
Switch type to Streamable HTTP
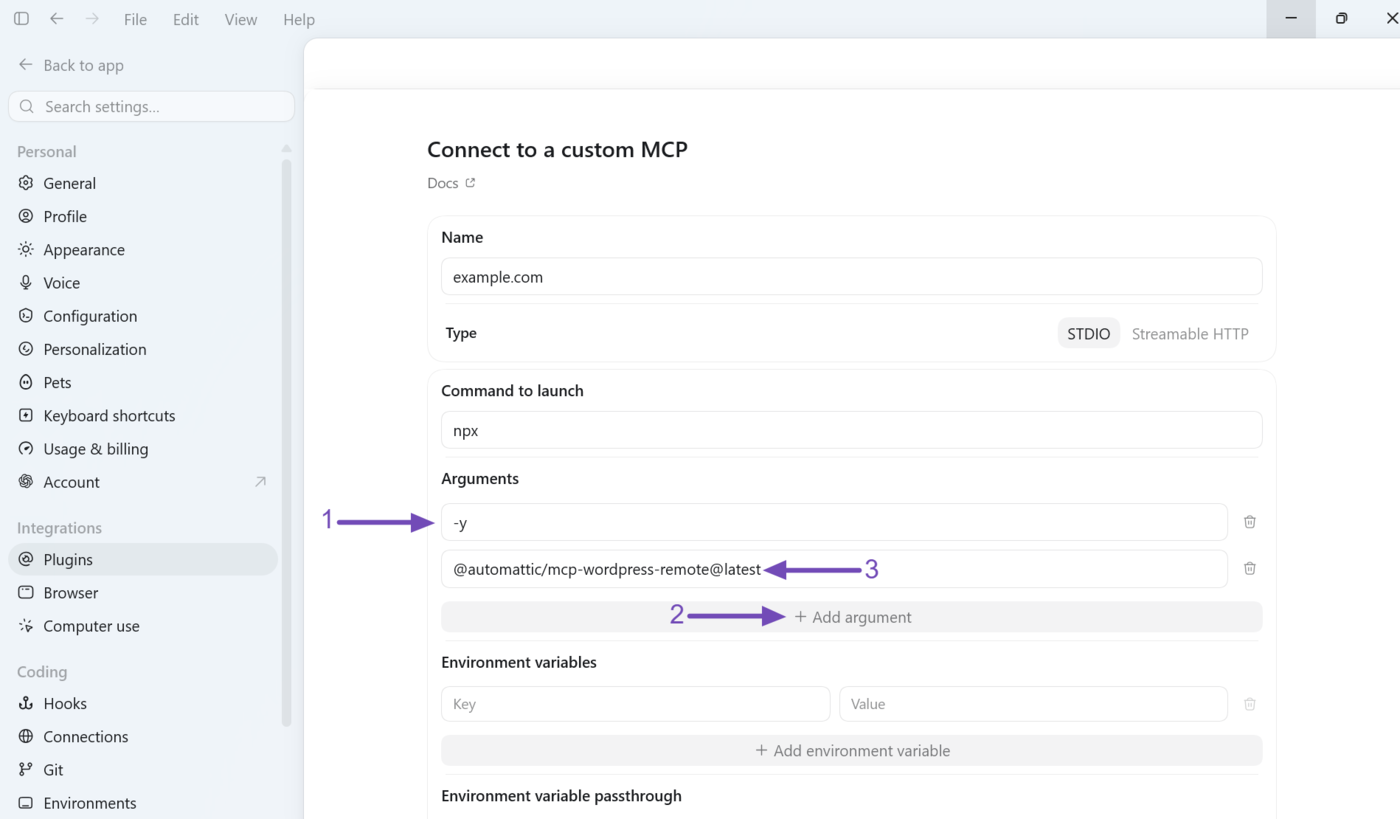(x=1190, y=334)
